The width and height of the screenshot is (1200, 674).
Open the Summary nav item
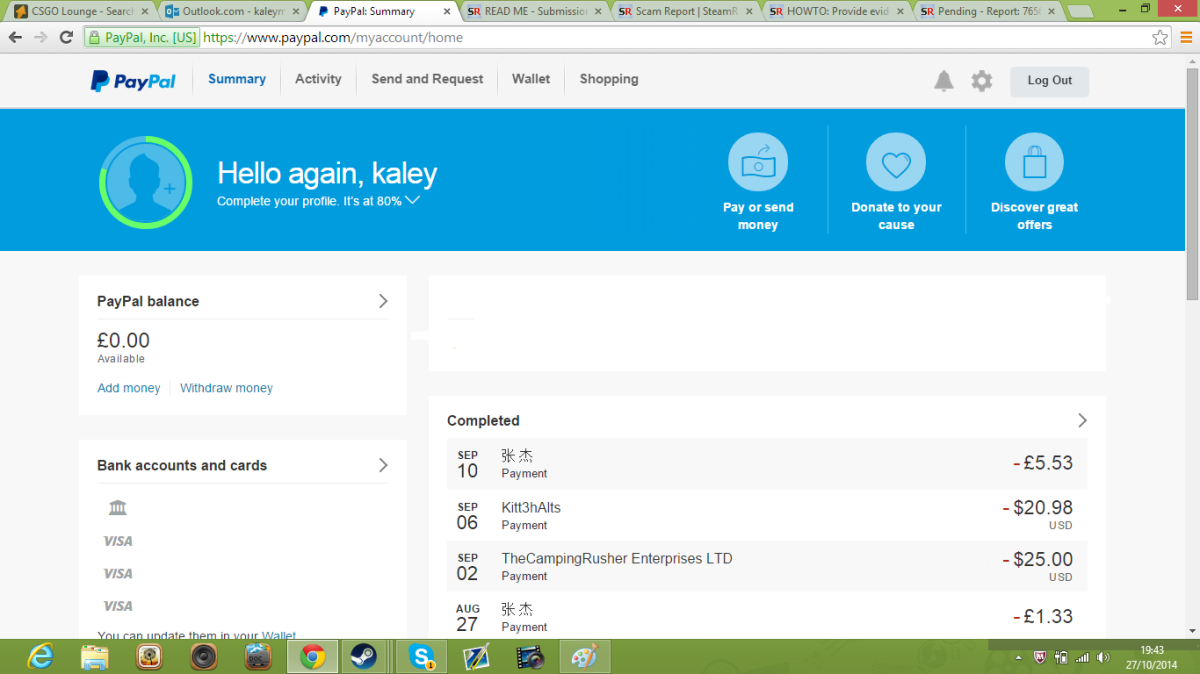(237, 79)
